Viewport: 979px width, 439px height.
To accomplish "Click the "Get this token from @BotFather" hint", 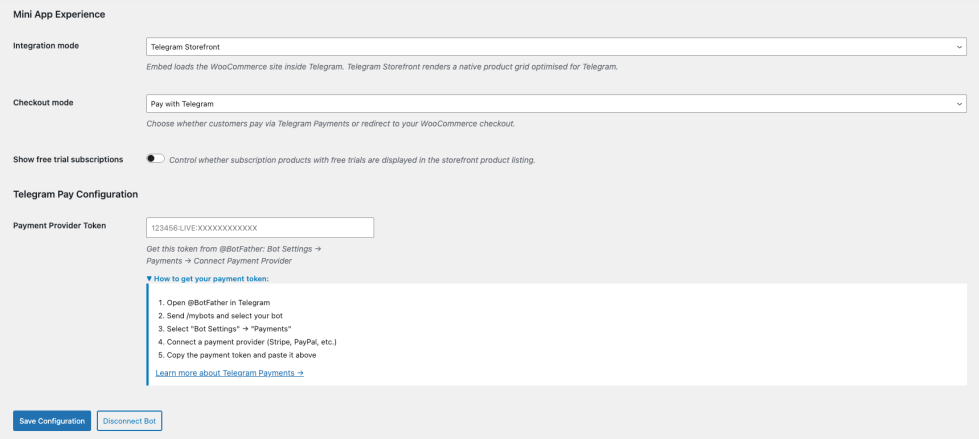I will coord(233,247).
